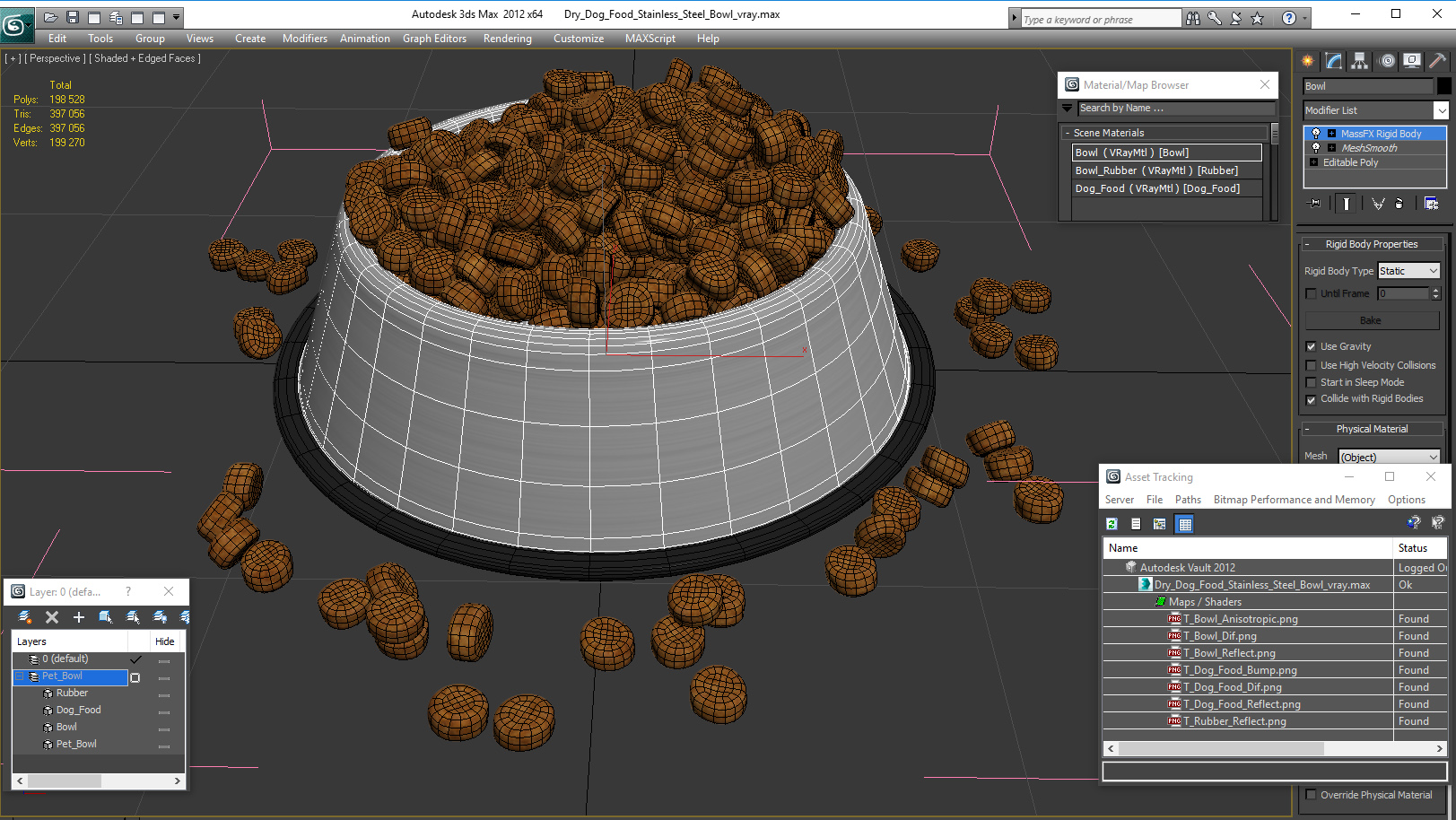Click Remove Modifier from stack icon
The height and width of the screenshot is (820, 1456).
tap(1399, 204)
